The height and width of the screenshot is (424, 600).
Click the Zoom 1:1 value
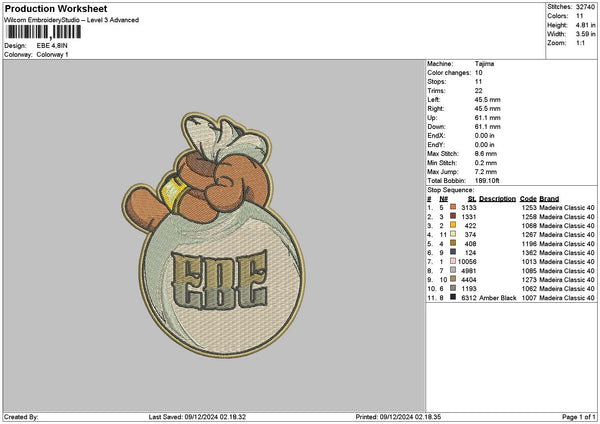(x=579, y=45)
